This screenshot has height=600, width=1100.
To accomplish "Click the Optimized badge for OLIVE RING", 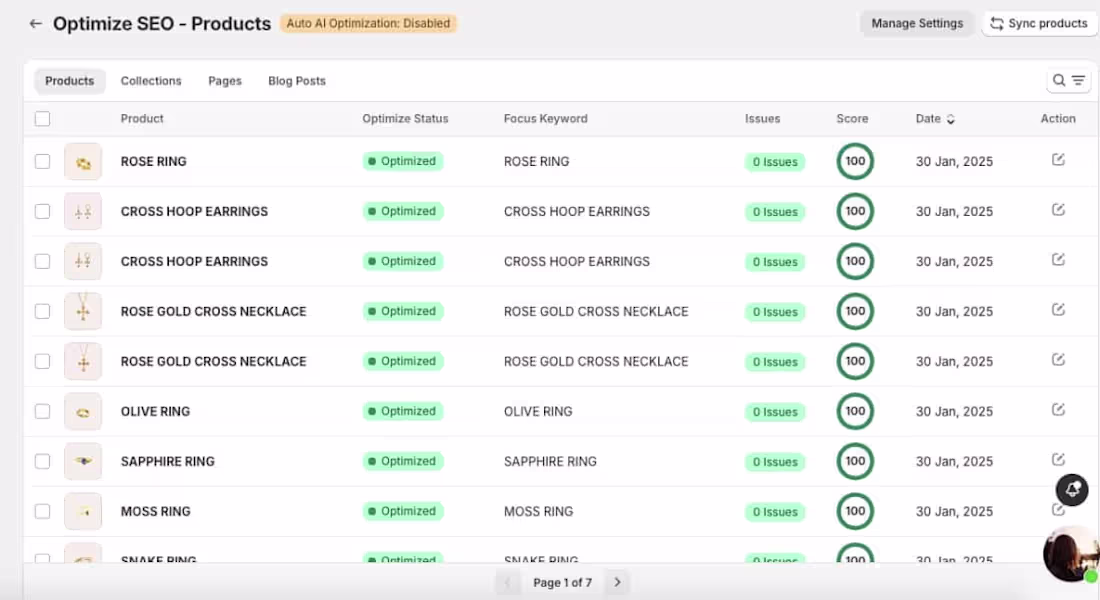I will tap(403, 411).
